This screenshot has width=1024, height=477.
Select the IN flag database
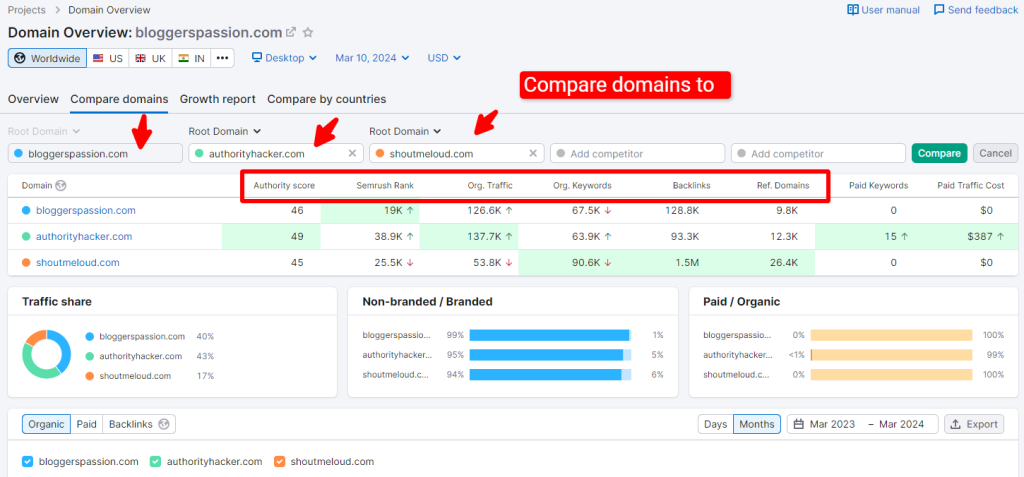(x=191, y=58)
